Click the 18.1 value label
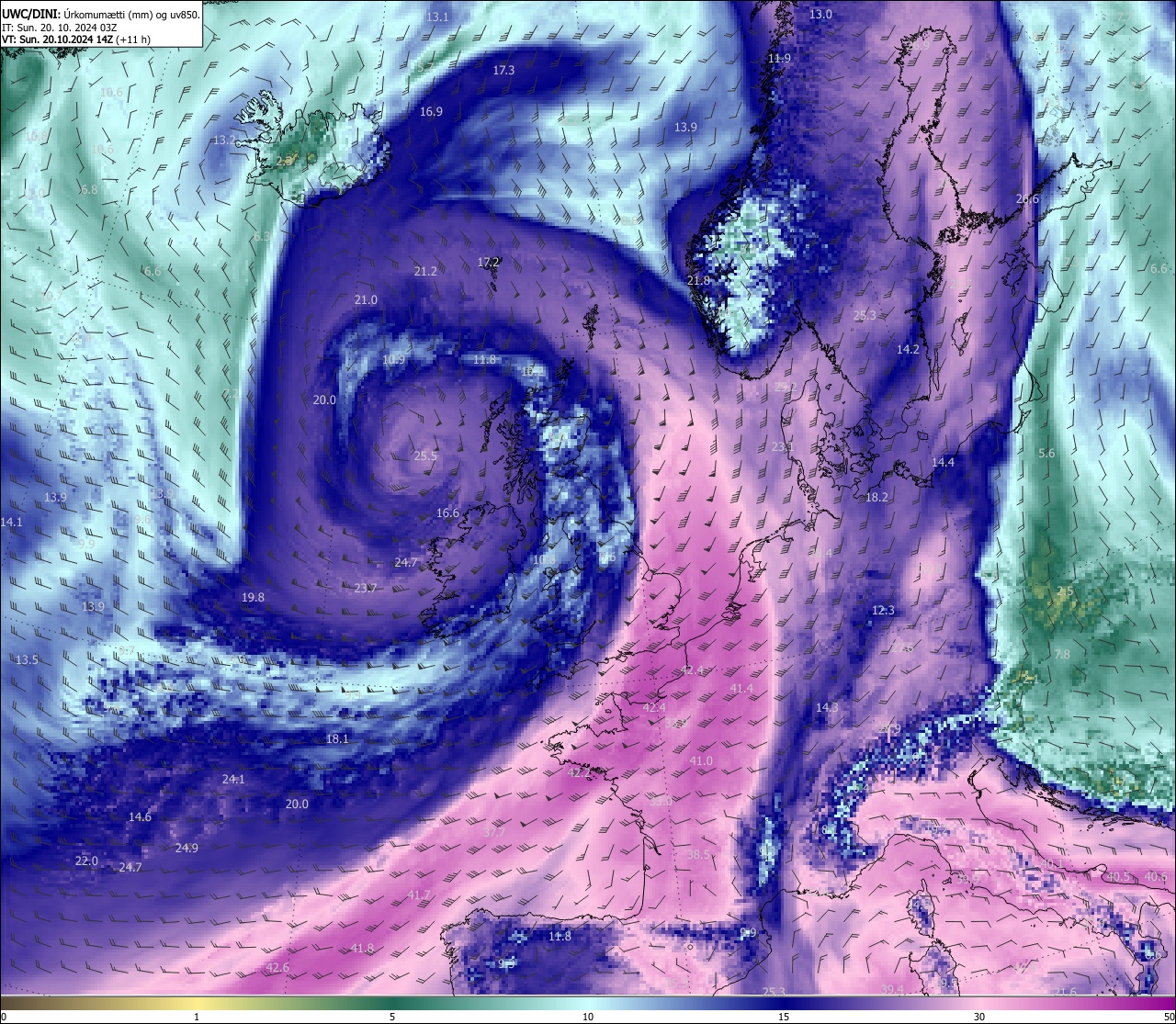The height and width of the screenshot is (1024, 1176). pos(337,738)
